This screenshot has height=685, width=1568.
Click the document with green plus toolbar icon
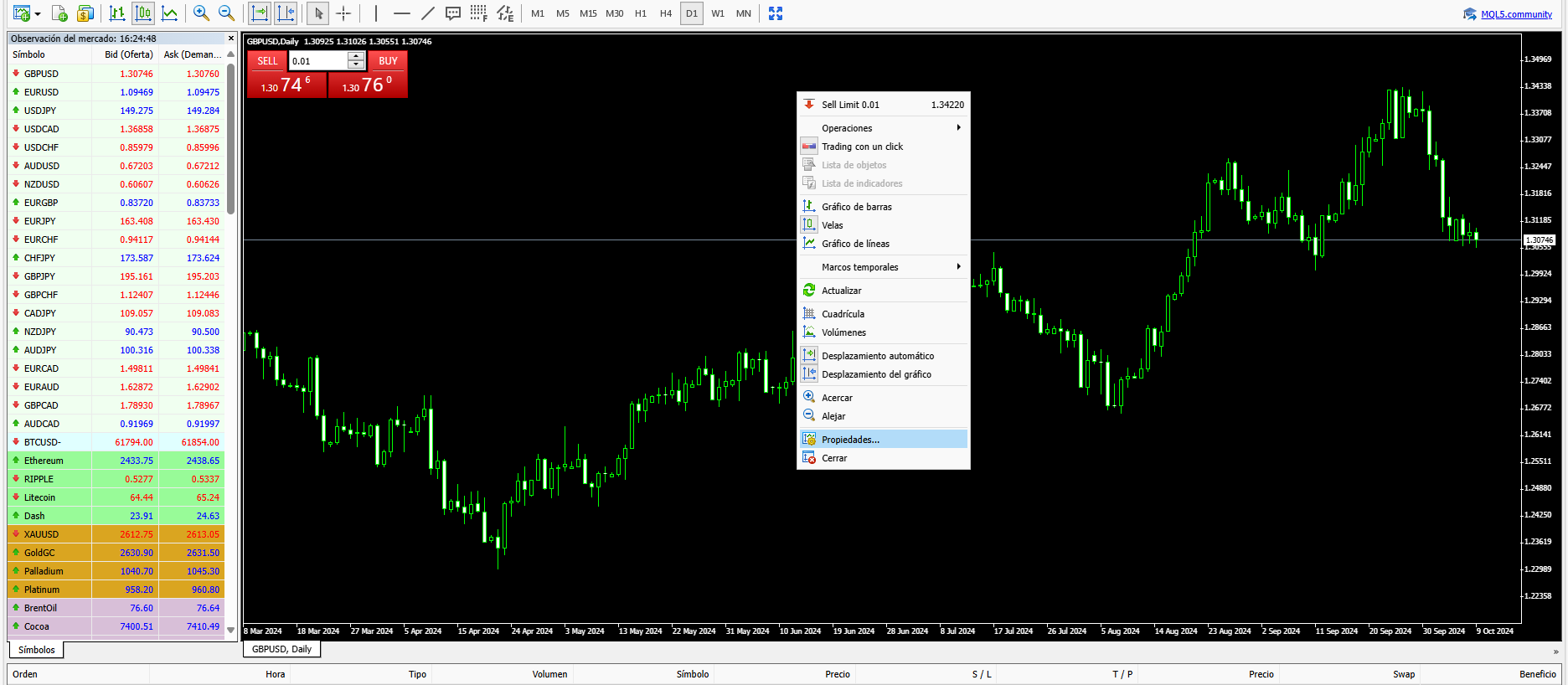[59, 13]
